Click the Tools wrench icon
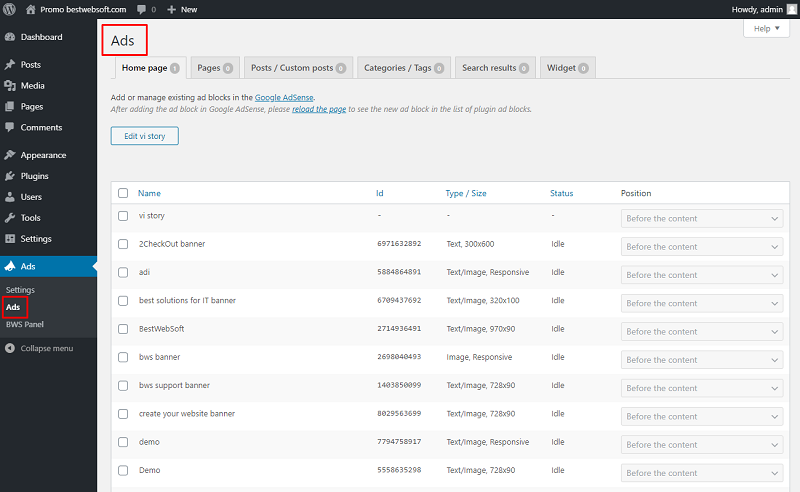 pyautogui.click(x=10, y=217)
